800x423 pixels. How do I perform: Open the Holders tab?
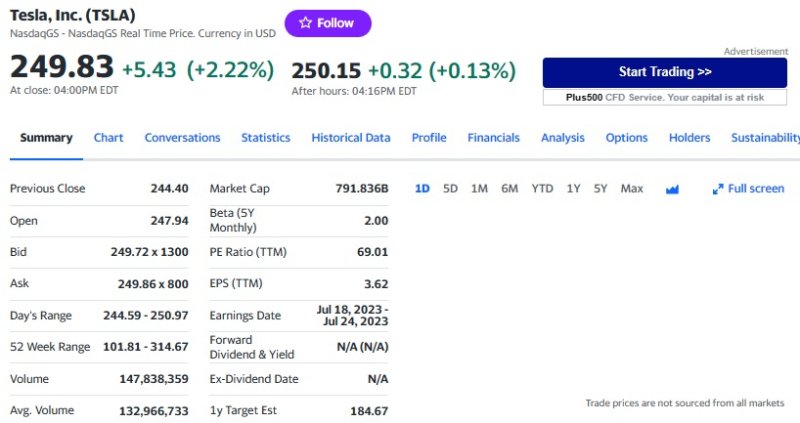[689, 138]
